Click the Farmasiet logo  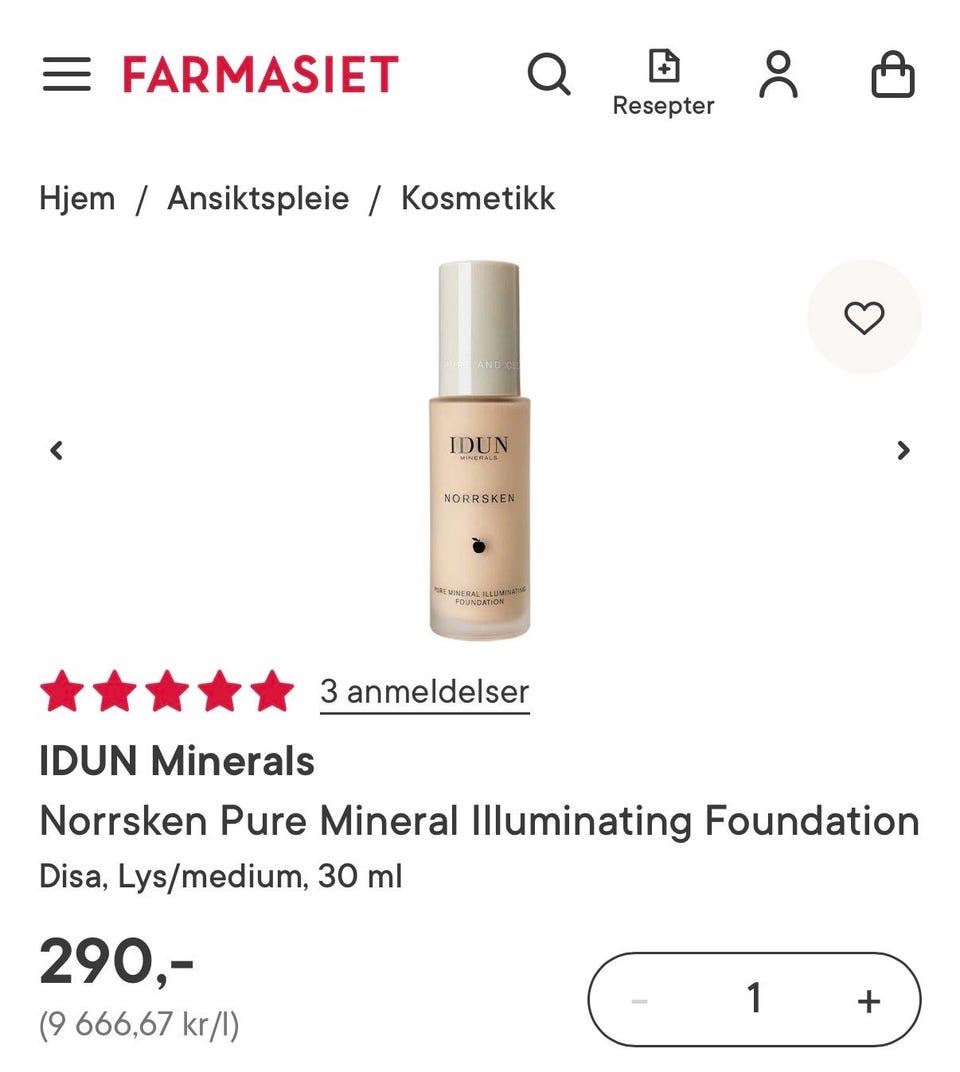point(260,74)
